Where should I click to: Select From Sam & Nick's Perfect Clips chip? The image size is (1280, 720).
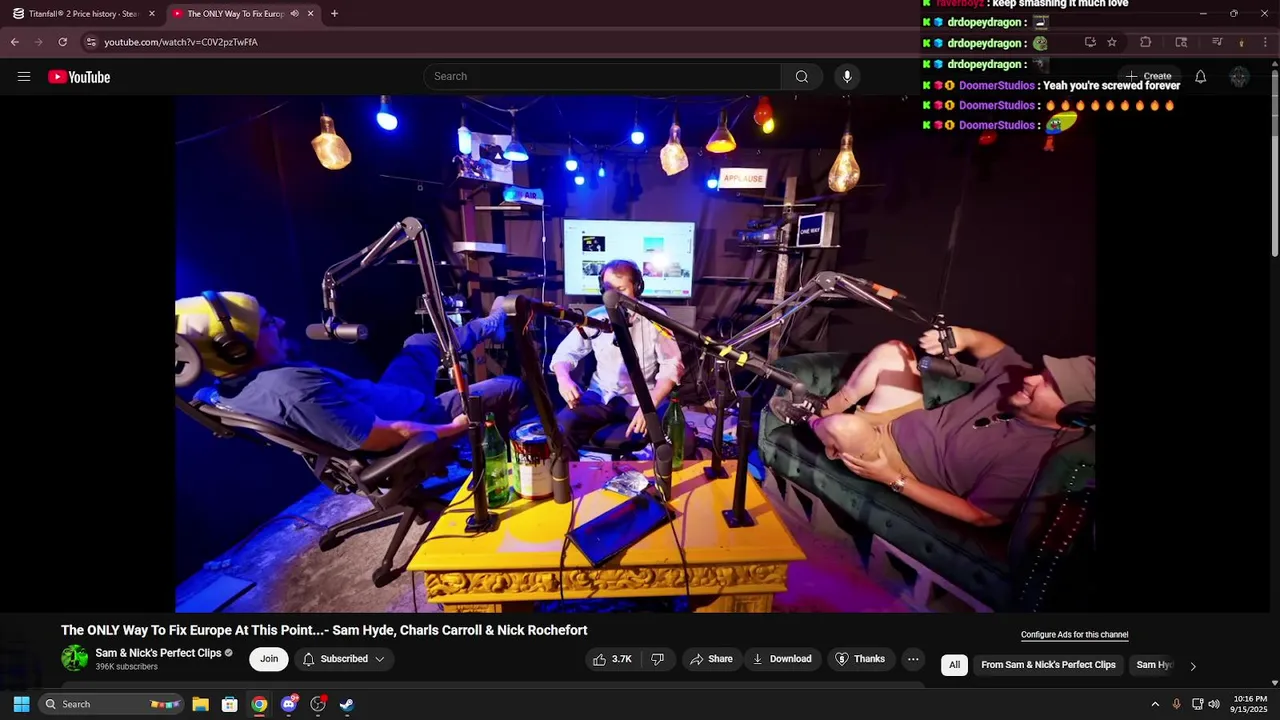point(1048,665)
